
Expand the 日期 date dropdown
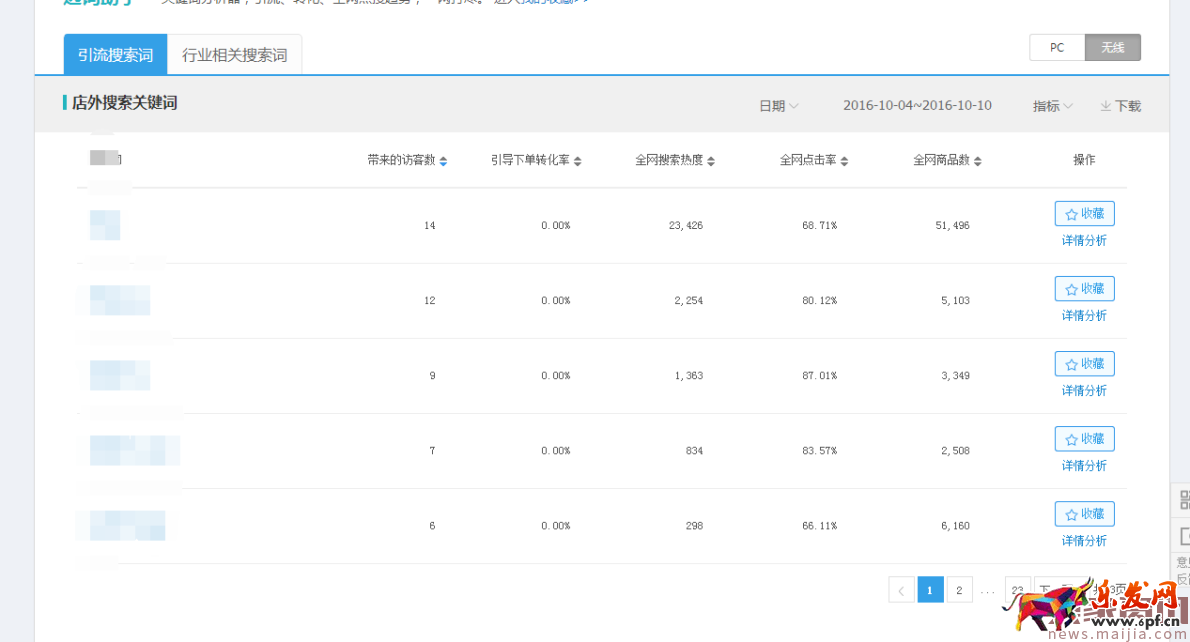(778, 106)
